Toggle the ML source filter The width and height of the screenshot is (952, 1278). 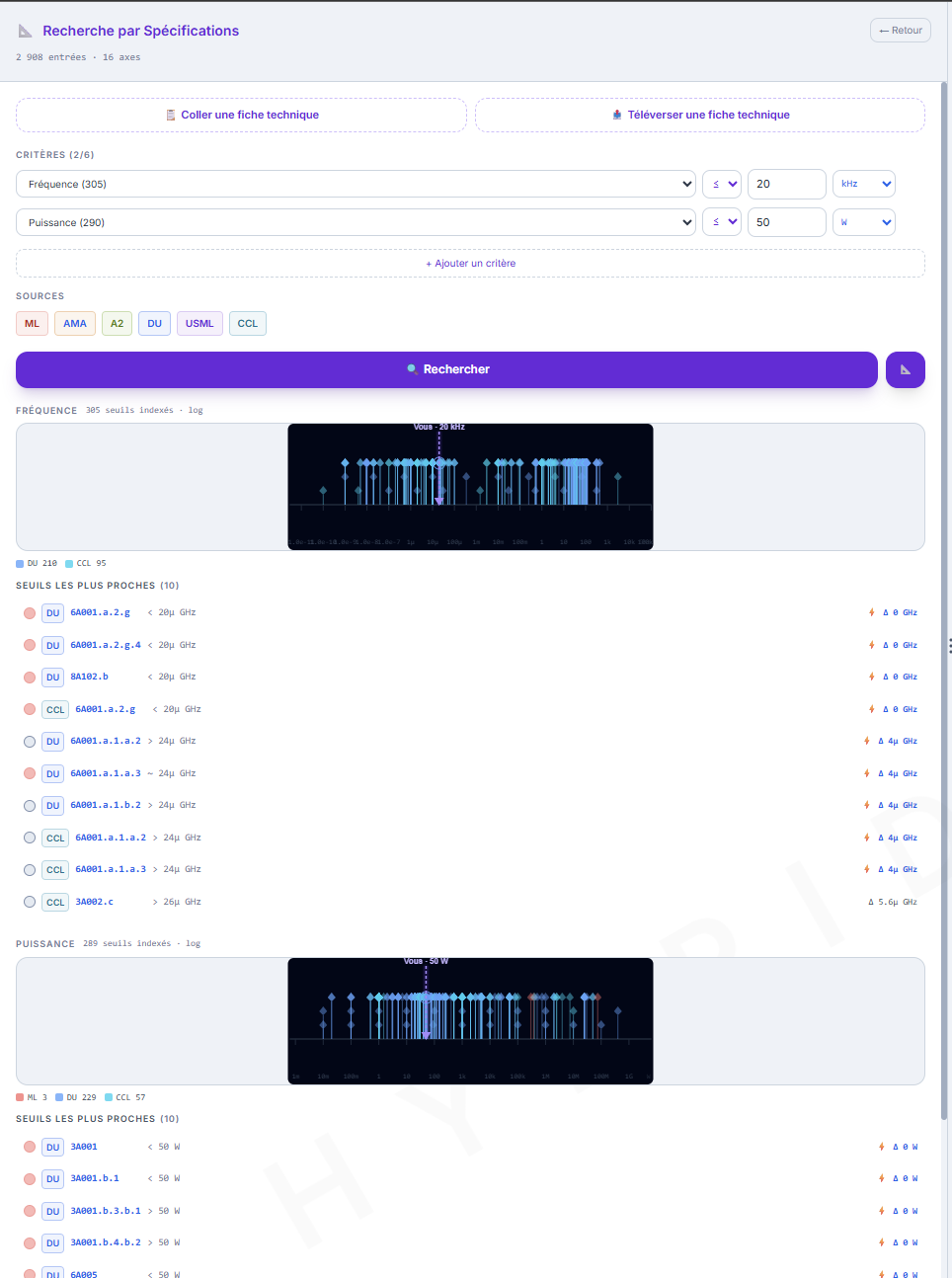pyautogui.click(x=32, y=324)
